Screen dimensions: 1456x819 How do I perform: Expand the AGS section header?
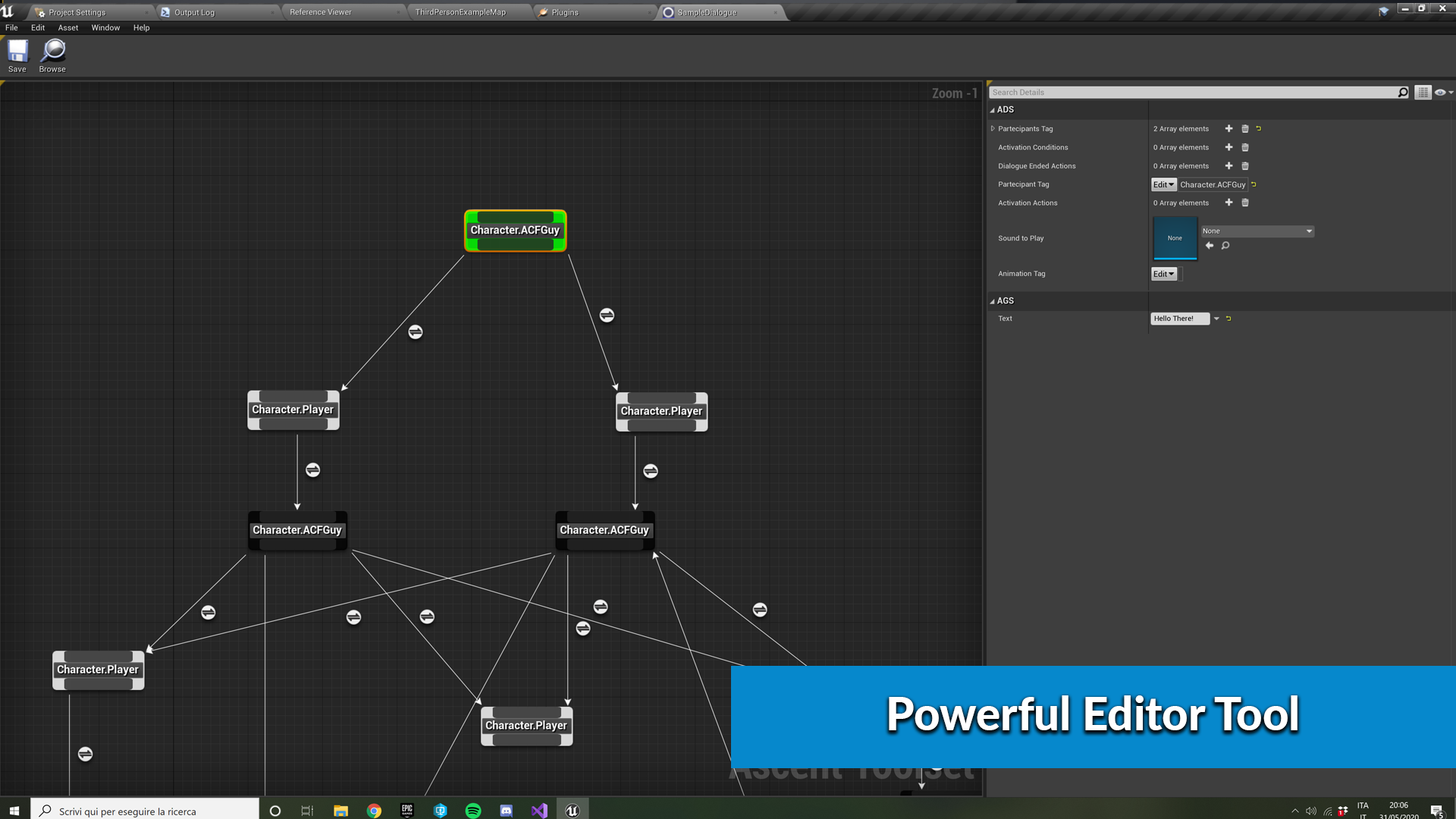tap(992, 300)
